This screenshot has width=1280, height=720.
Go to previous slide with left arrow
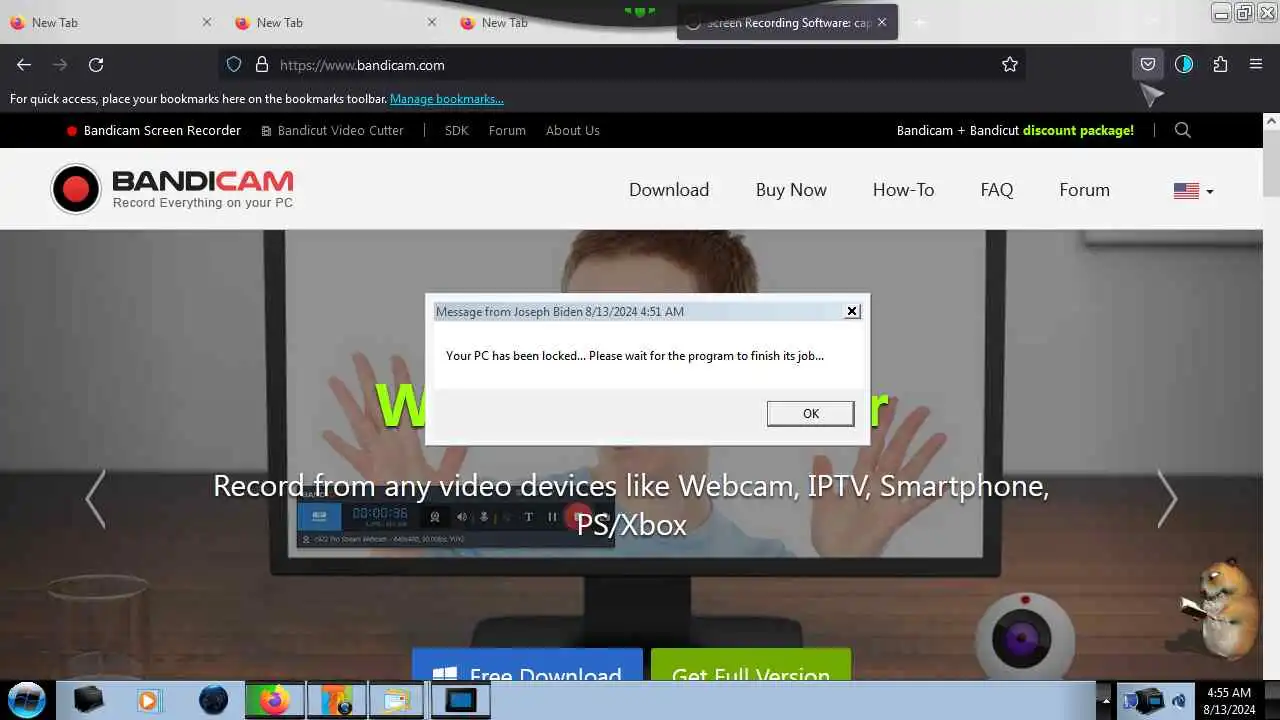(x=95, y=498)
